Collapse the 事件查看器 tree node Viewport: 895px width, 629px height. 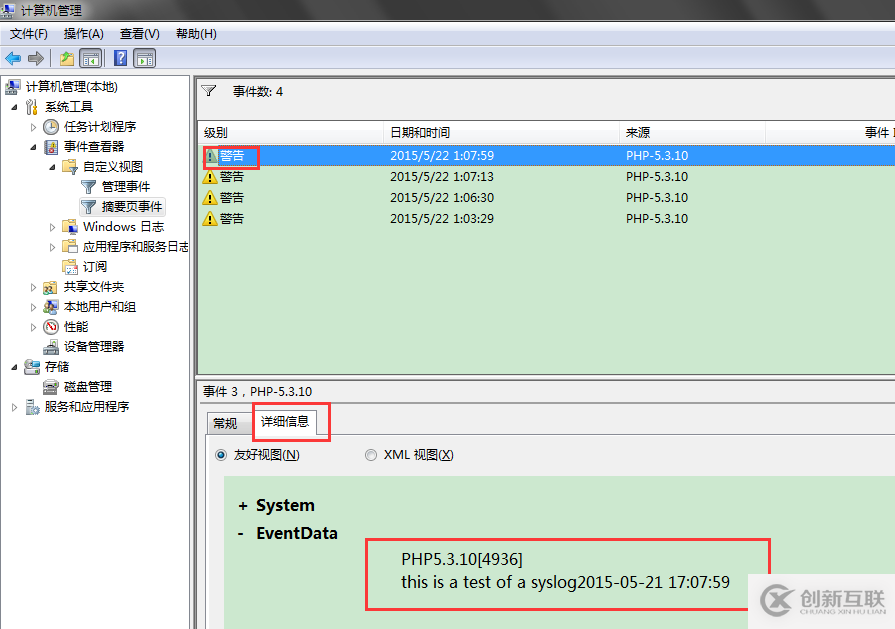[33, 147]
